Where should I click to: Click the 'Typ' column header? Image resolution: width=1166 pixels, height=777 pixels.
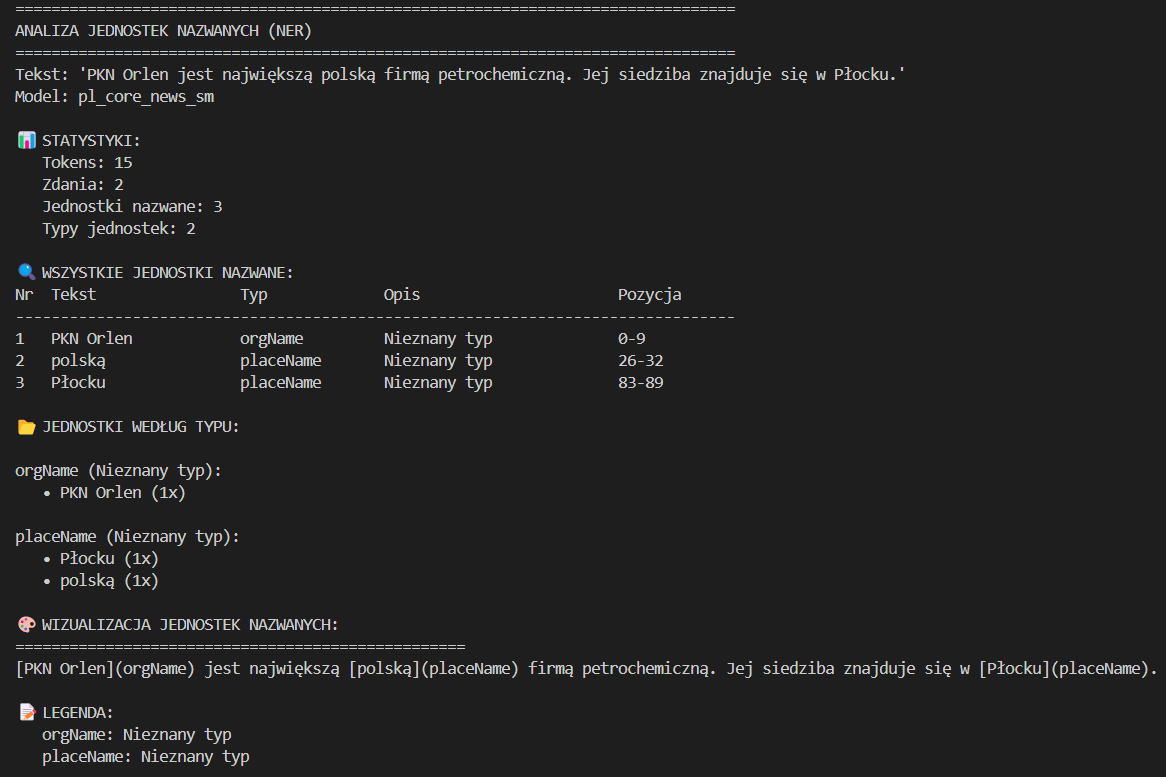pos(254,294)
